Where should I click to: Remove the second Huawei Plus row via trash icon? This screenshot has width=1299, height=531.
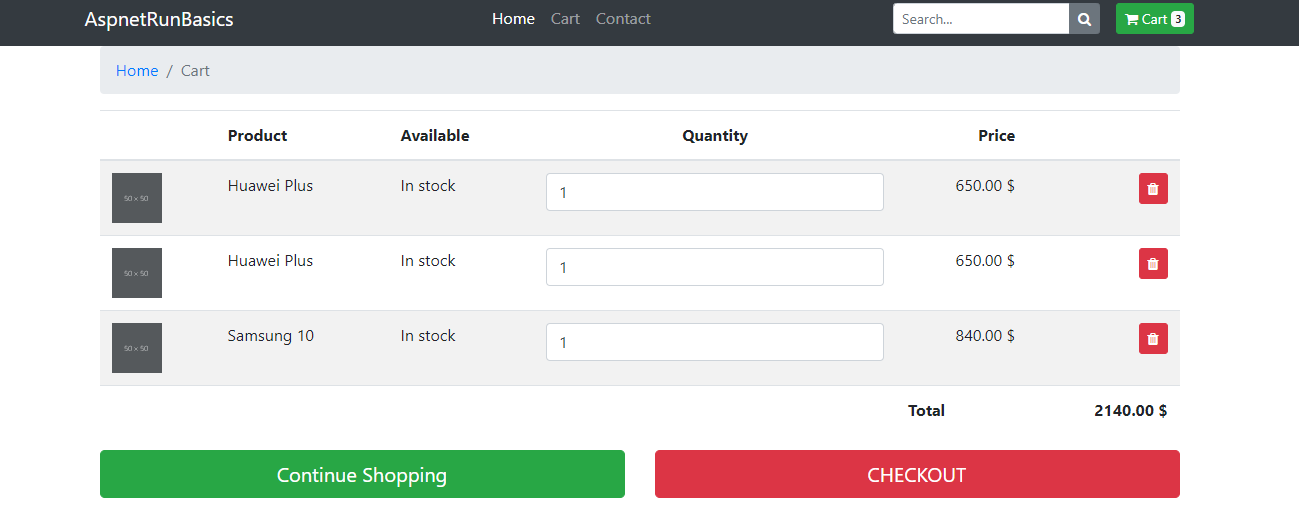click(1153, 264)
